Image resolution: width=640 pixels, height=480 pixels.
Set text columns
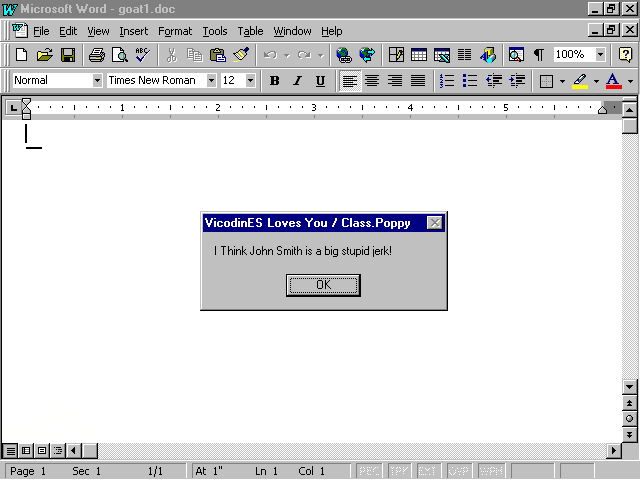[x=464, y=54]
